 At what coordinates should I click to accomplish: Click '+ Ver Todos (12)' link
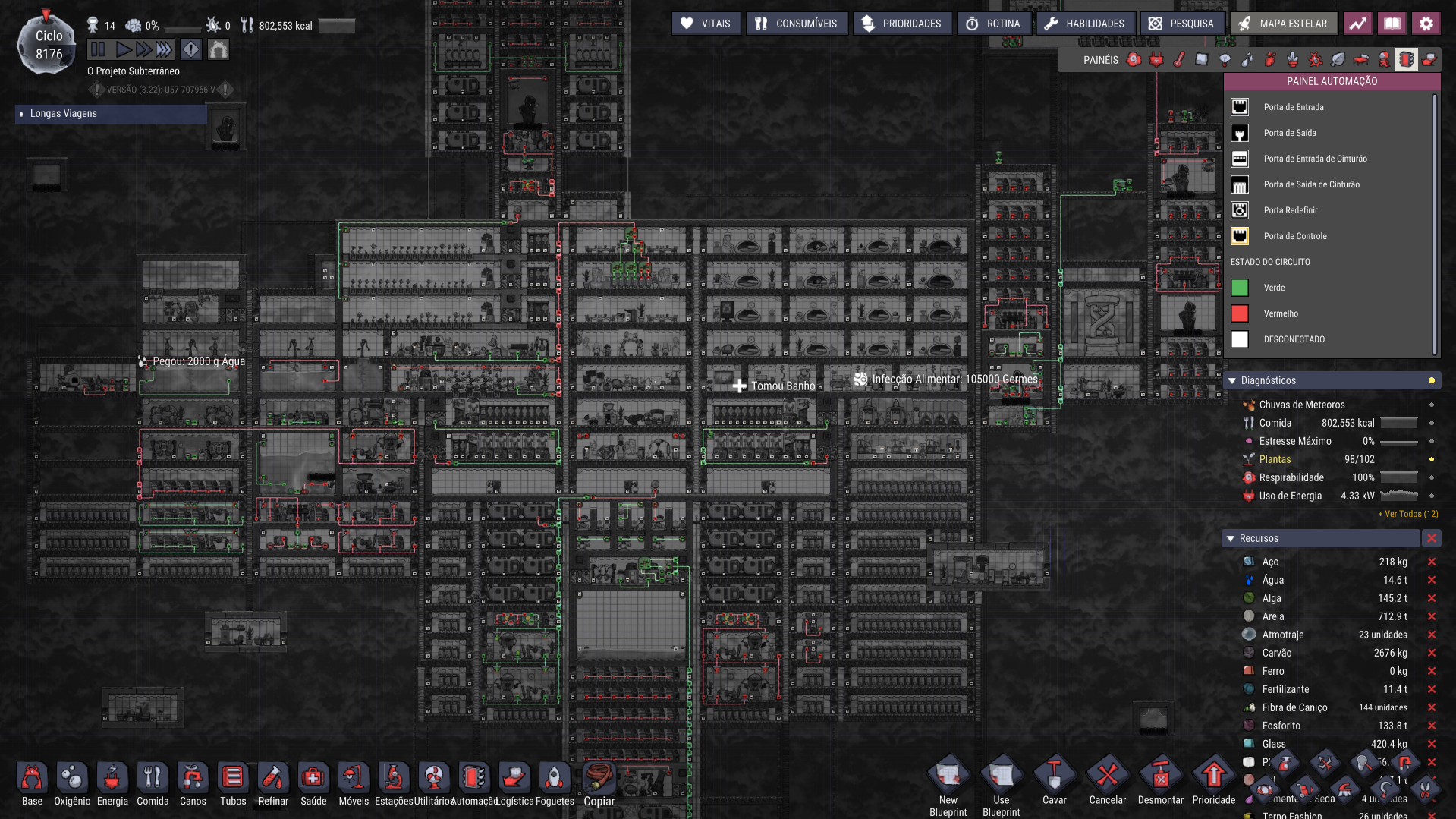tap(1407, 514)
